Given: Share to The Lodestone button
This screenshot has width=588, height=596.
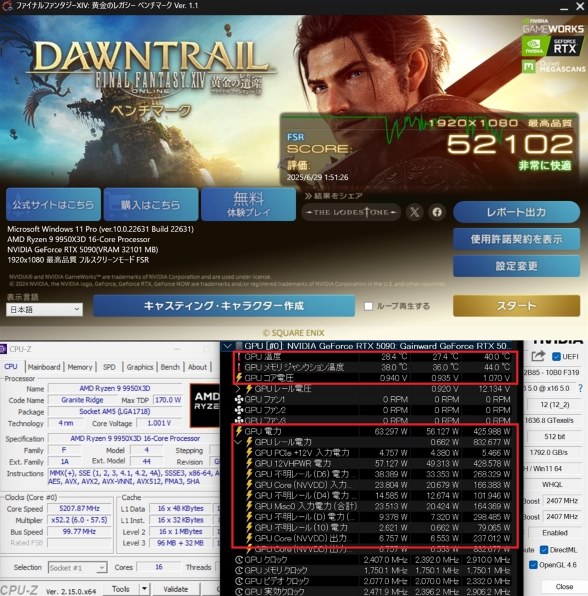Looking at the screenshot, I should (x=351, y=212).
